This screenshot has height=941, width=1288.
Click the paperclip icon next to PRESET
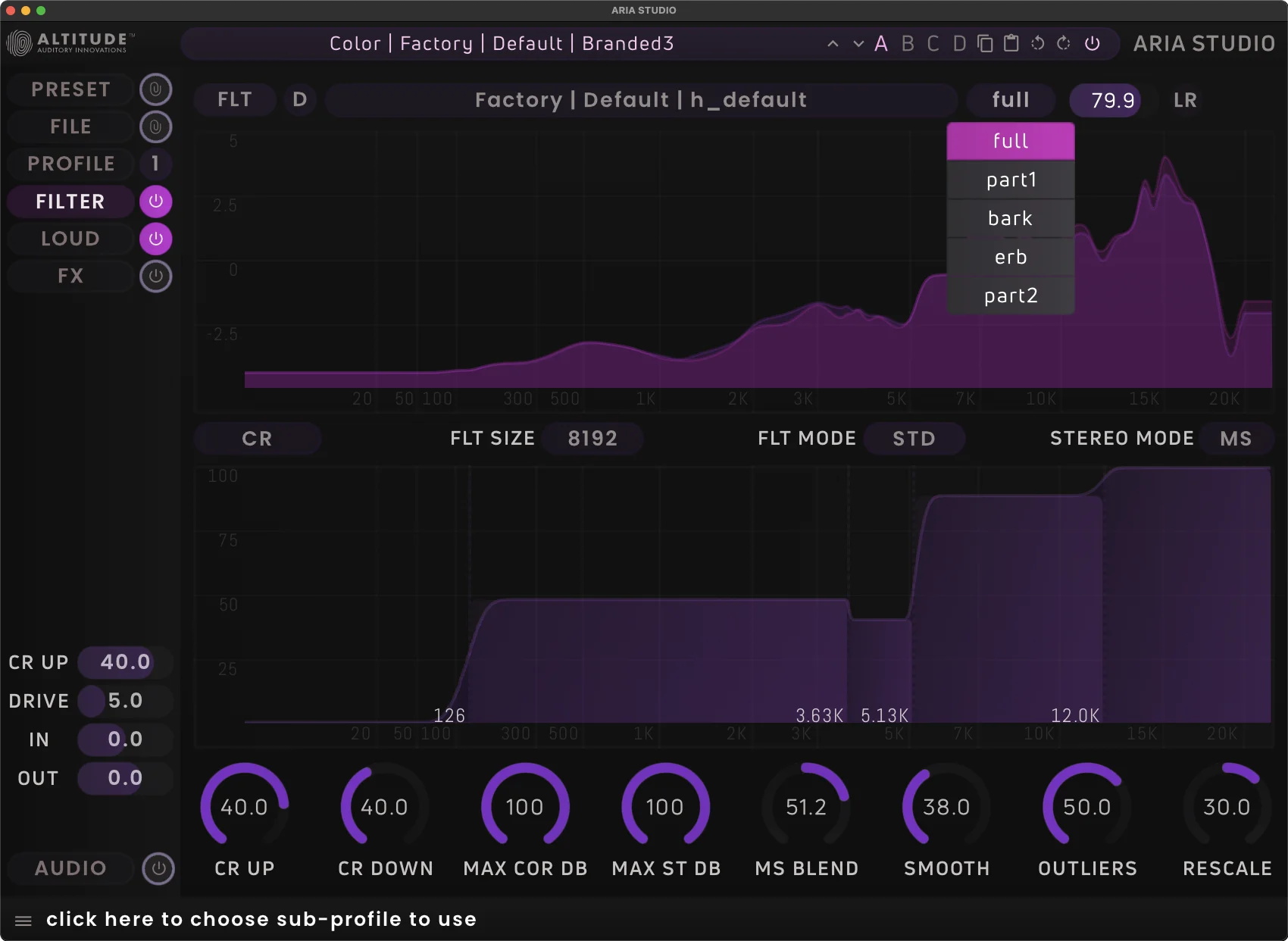tap(156, 89)
